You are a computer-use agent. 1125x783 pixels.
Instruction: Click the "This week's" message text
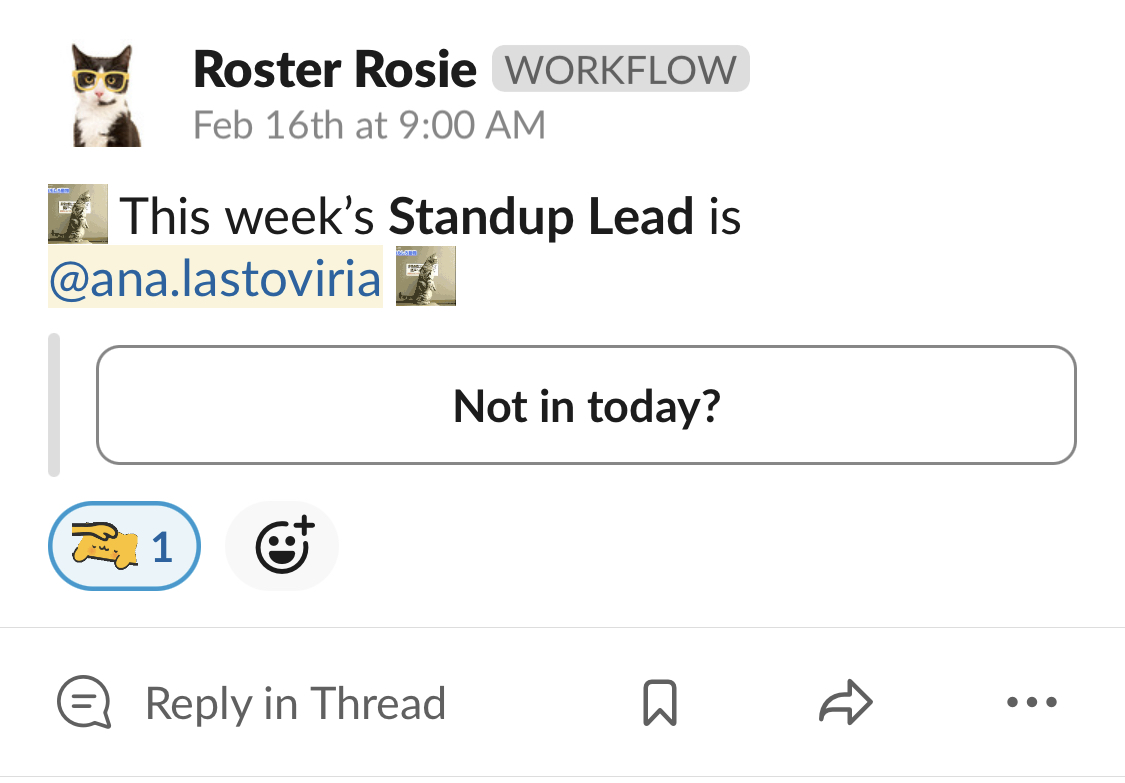click(x=247, y=216)
